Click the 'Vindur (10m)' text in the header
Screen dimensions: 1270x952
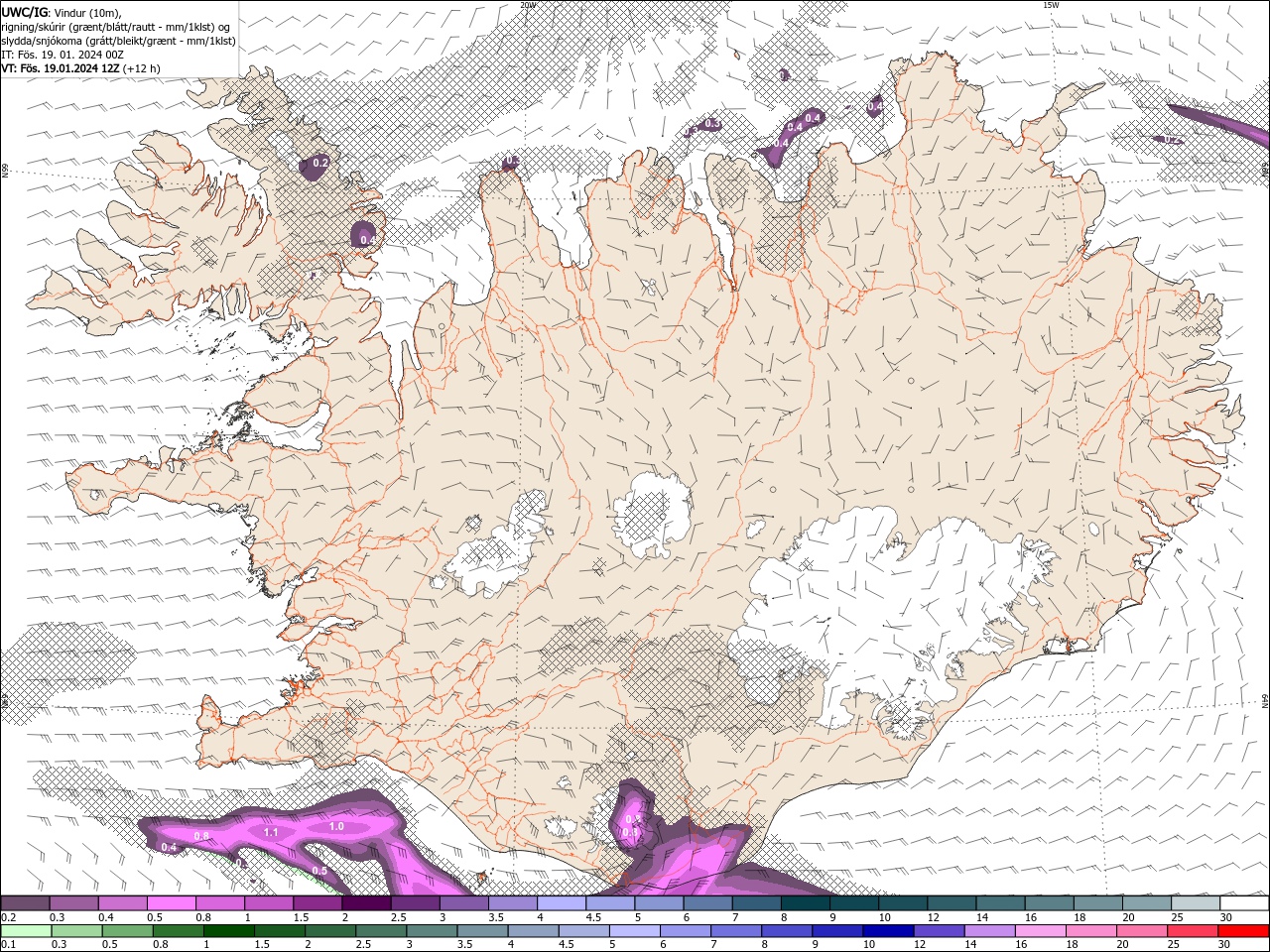click(88, 12)
